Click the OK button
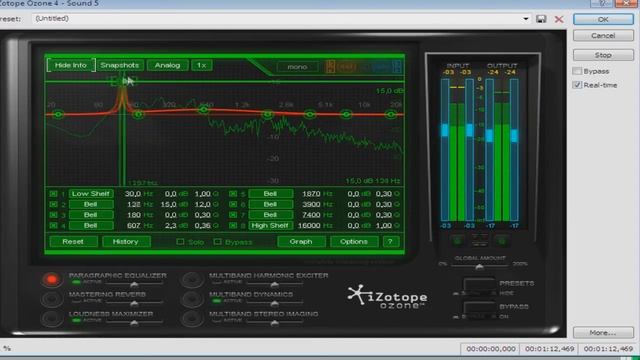Viewport: 640px width, 360px height. click(603, 19)
